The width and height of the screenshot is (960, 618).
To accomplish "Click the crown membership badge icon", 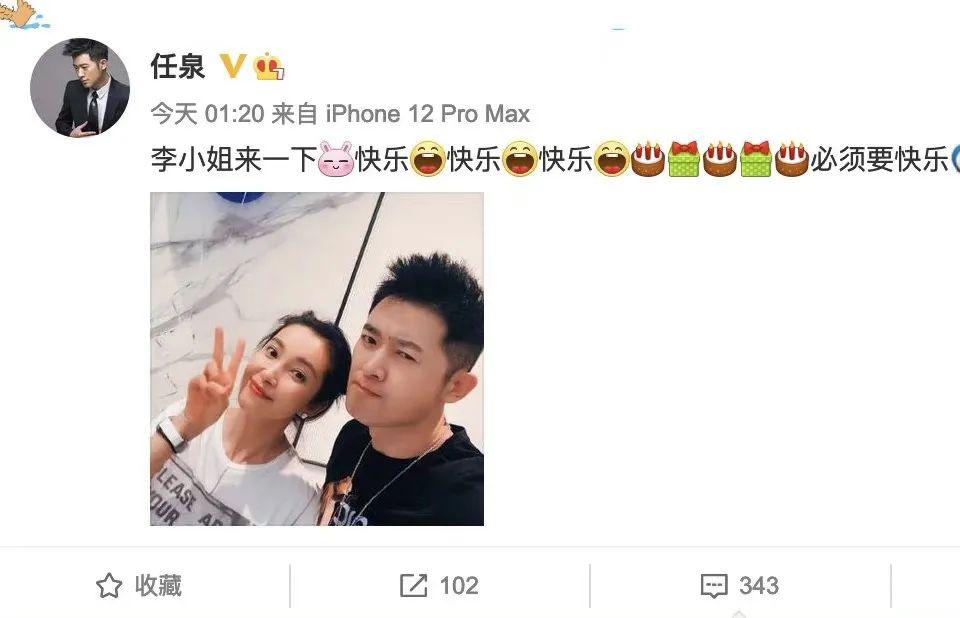I will (x=269, y=66).
